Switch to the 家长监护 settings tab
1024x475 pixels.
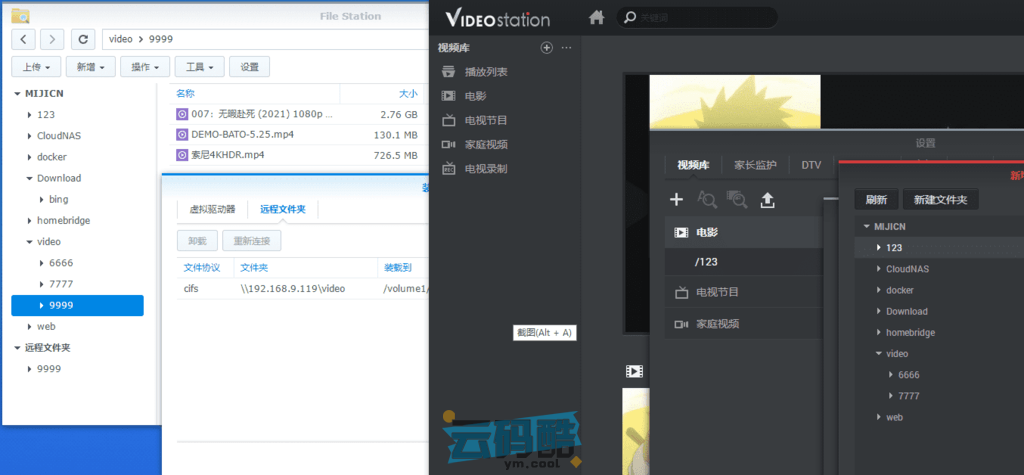[755, 165]
